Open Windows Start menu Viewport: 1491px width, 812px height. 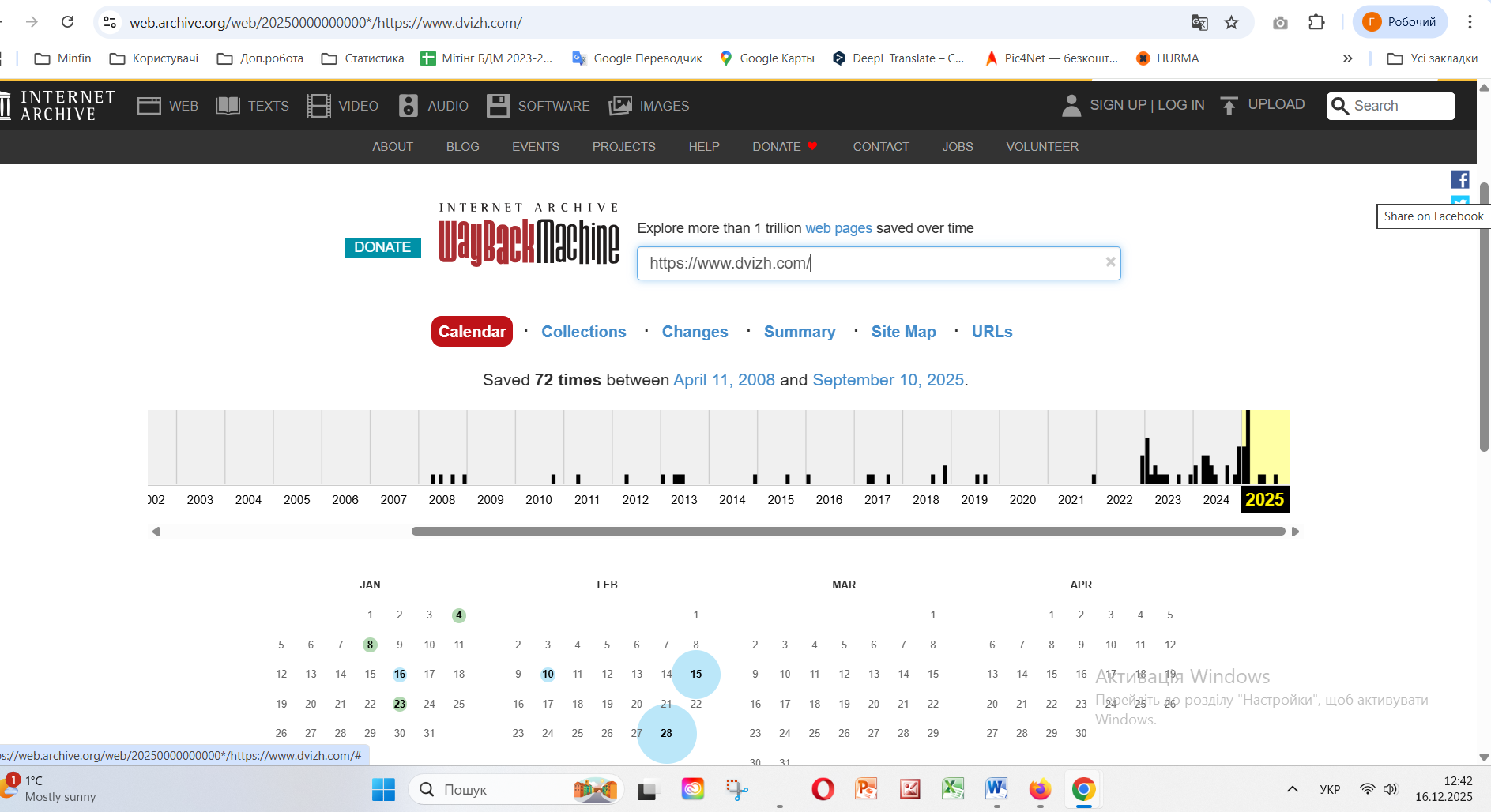point(383,789)
